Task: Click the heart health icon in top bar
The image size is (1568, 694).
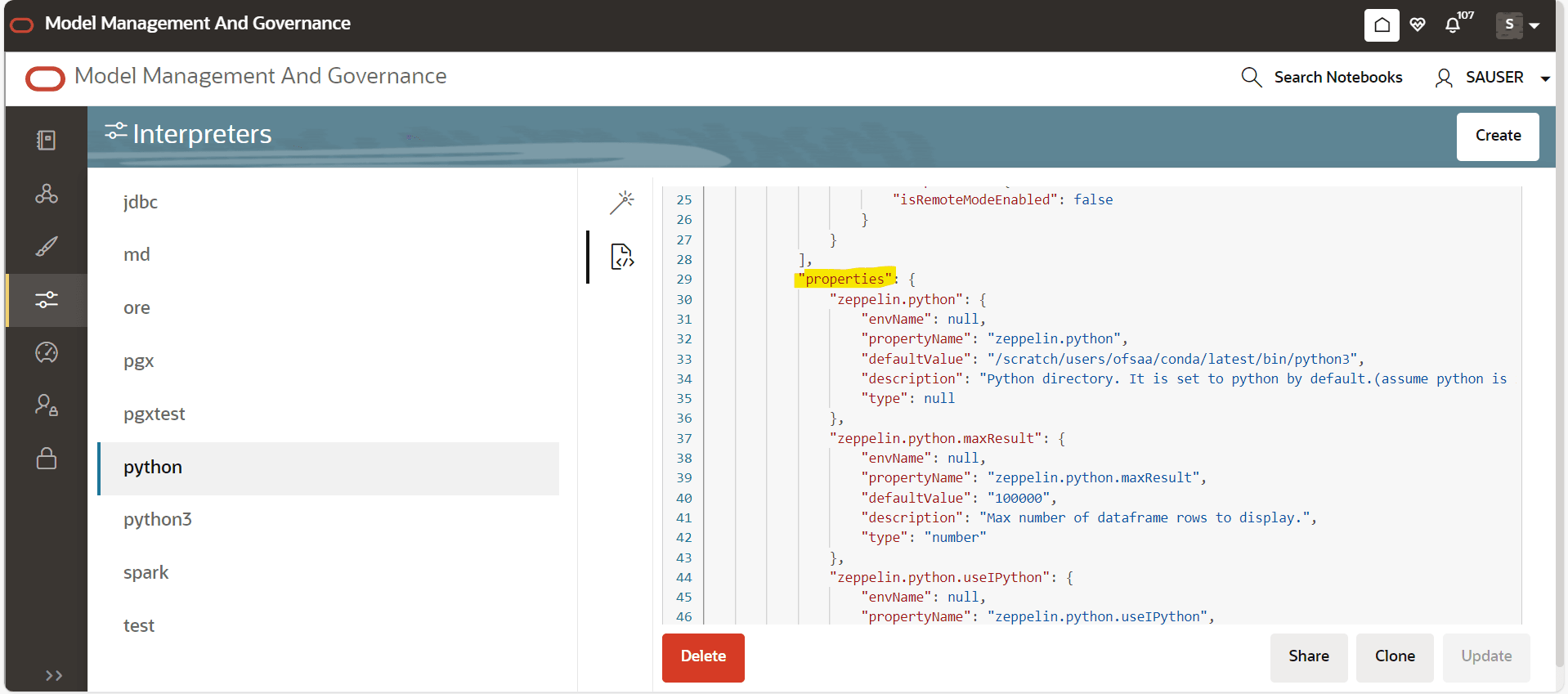Action: pos(1418,25)
